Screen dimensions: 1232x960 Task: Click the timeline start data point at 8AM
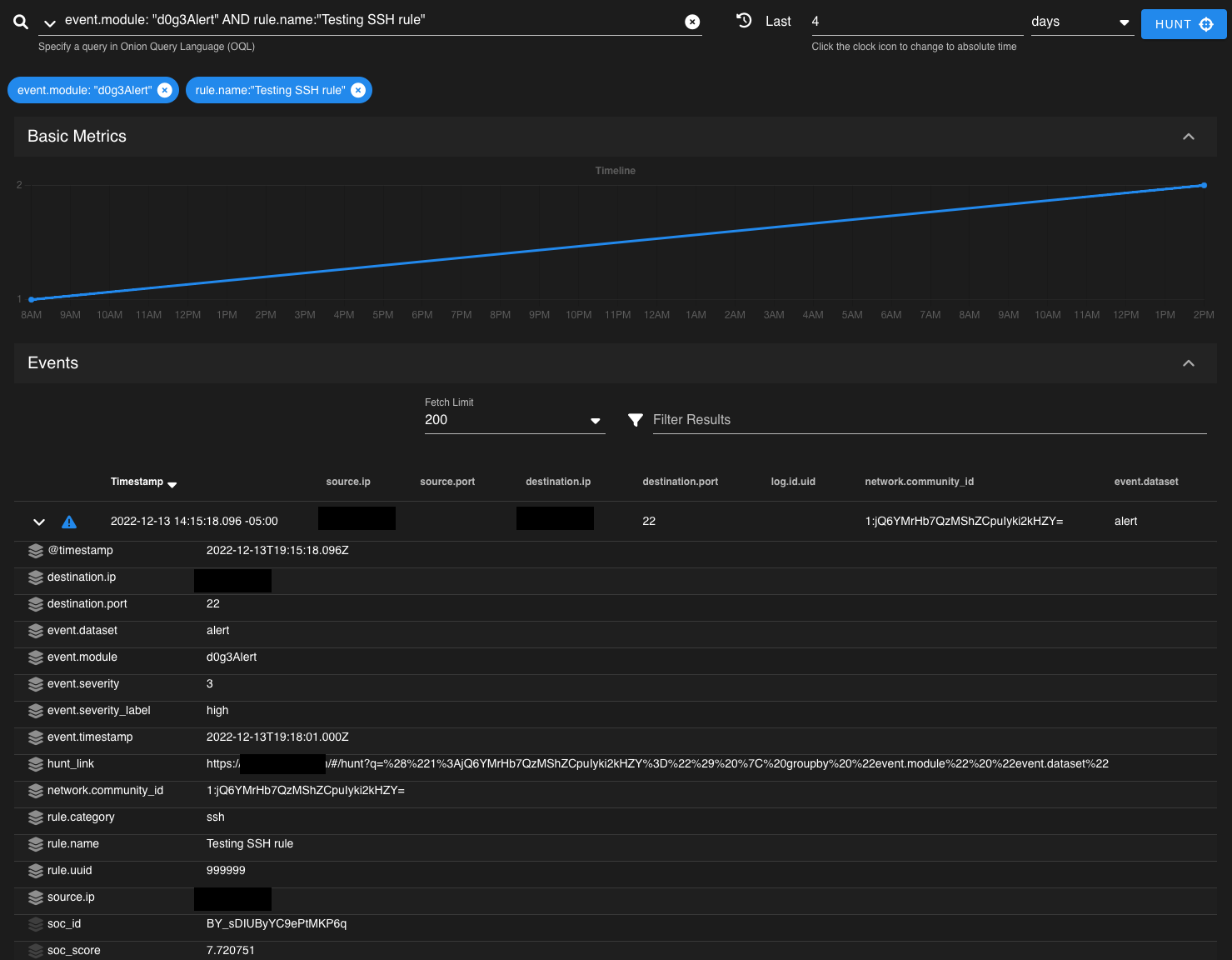(32, 299)
